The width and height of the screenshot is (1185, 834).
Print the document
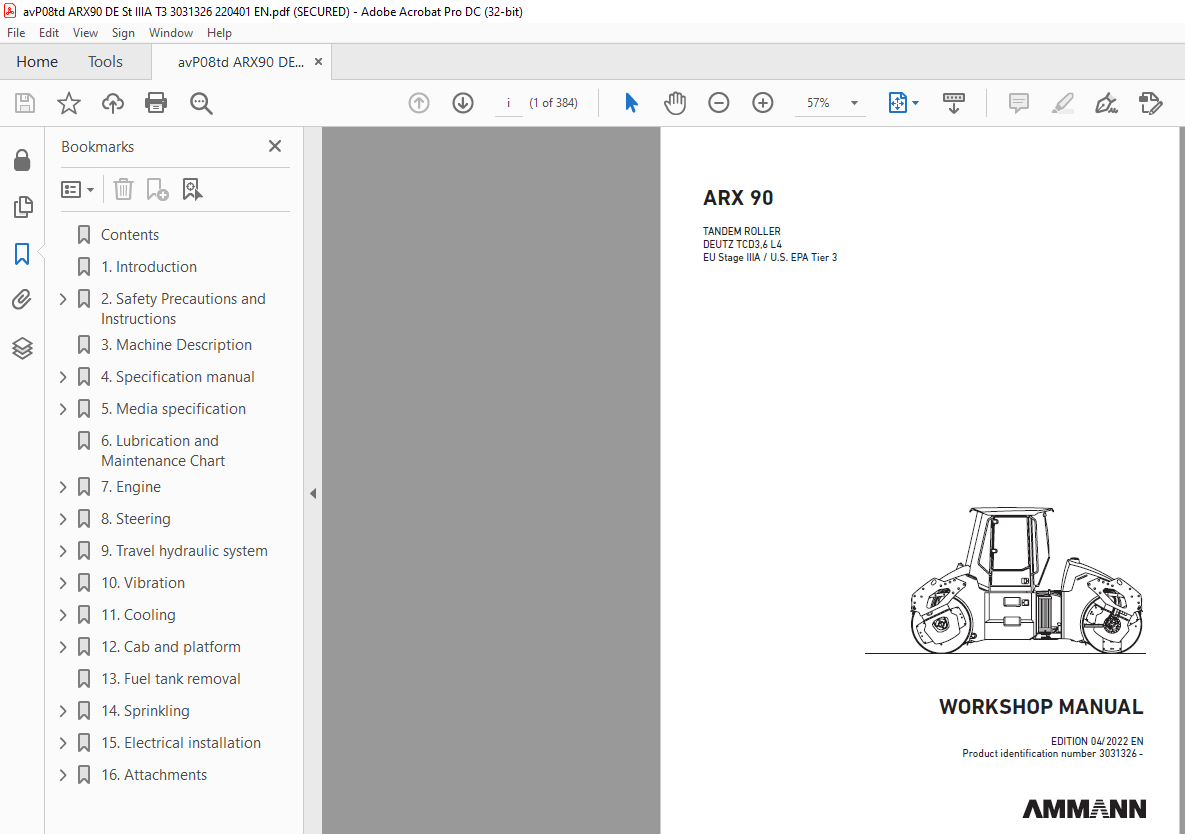[156, 103]
